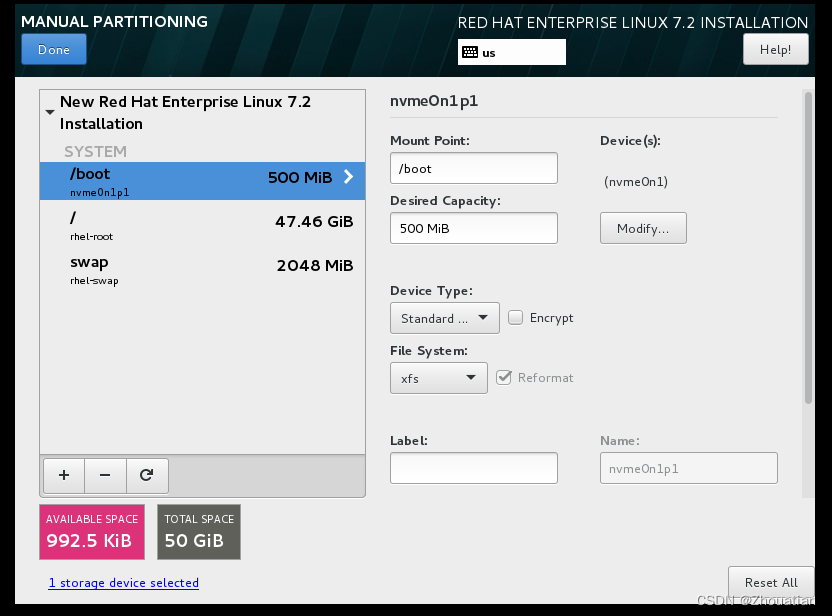
Task: Click the SYSTEM section heading
Action: pyautogui.click(x=96, y=151)
